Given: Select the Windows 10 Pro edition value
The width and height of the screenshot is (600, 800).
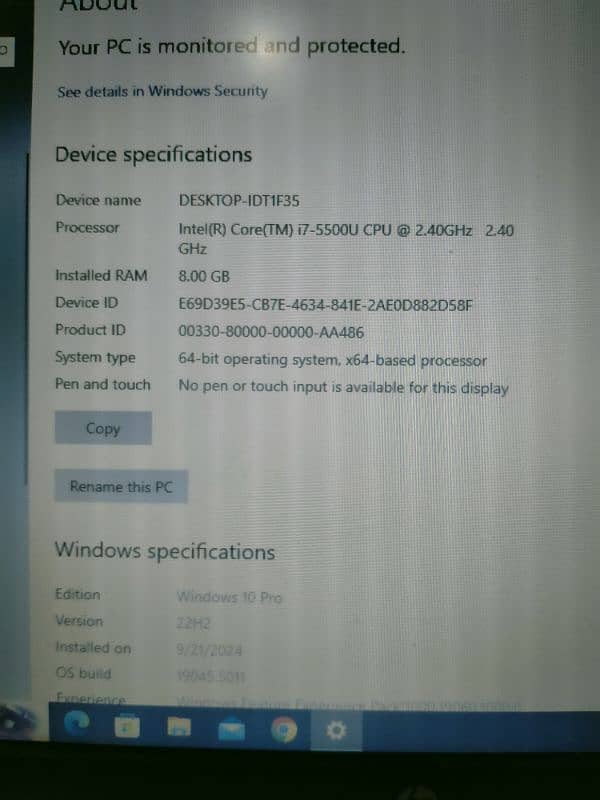Looking at the screenshot, I should tap(229, 597).
